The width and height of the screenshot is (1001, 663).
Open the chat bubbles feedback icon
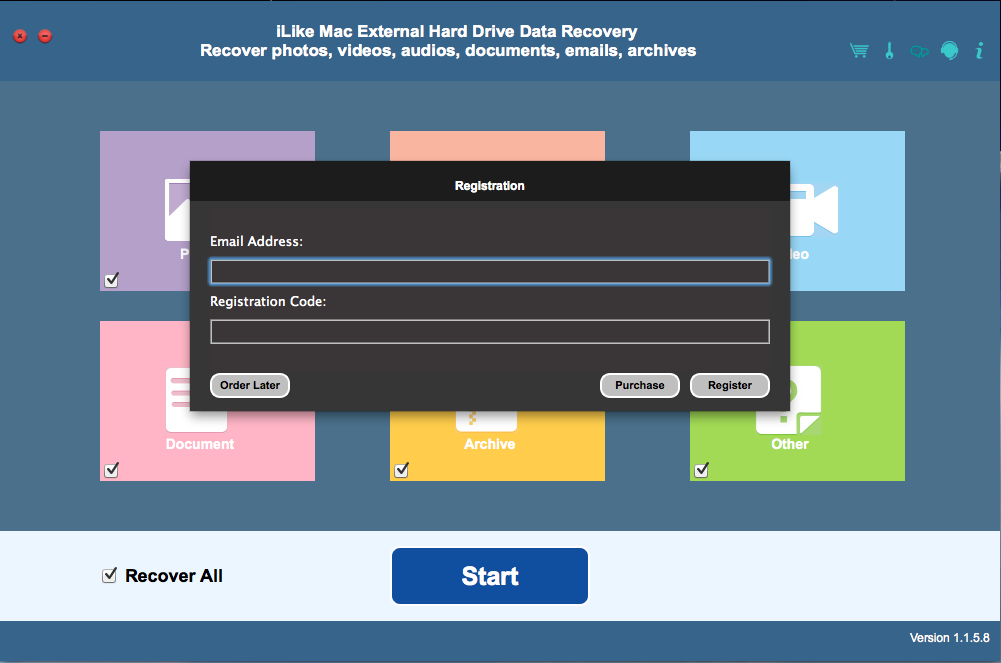click(x=918, y=52)
